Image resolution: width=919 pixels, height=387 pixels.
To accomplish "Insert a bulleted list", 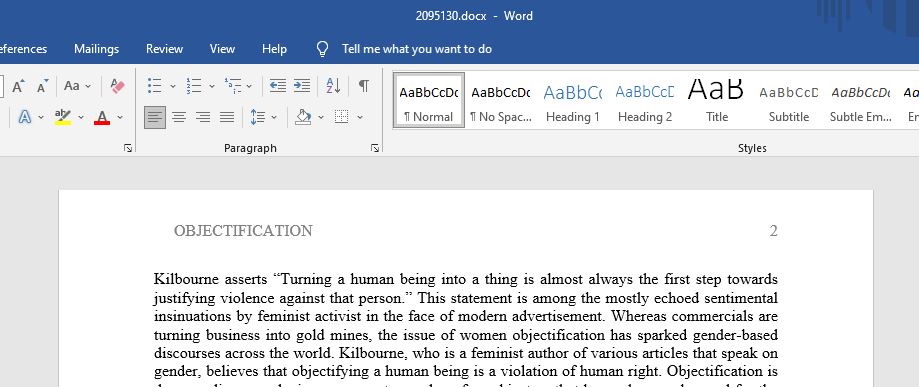I will click(x=155, y=86).
